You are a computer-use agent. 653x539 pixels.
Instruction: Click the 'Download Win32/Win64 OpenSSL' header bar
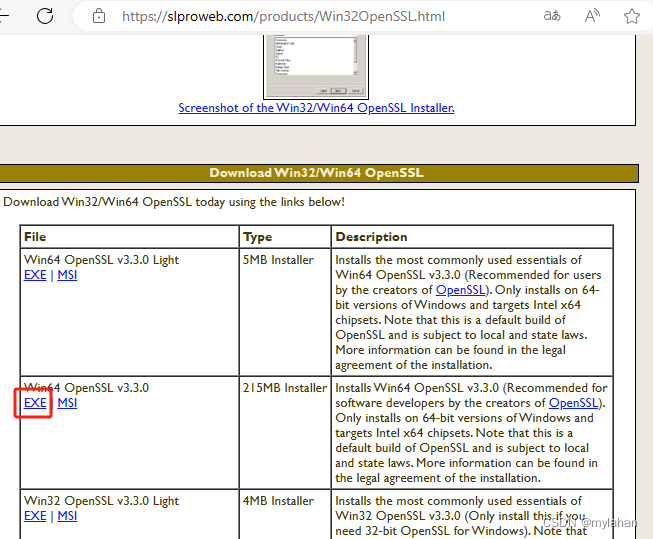point(317,173)
